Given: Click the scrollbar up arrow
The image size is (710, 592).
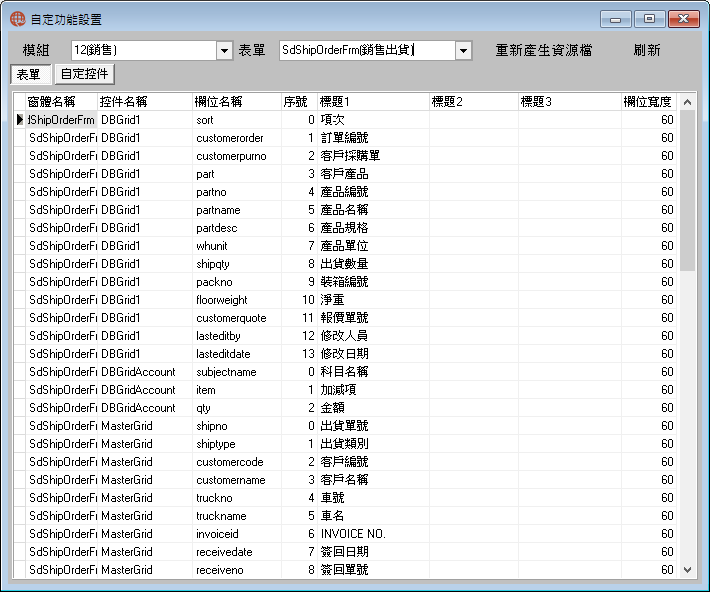Looking at the screenshot, I should pos(687,102).
